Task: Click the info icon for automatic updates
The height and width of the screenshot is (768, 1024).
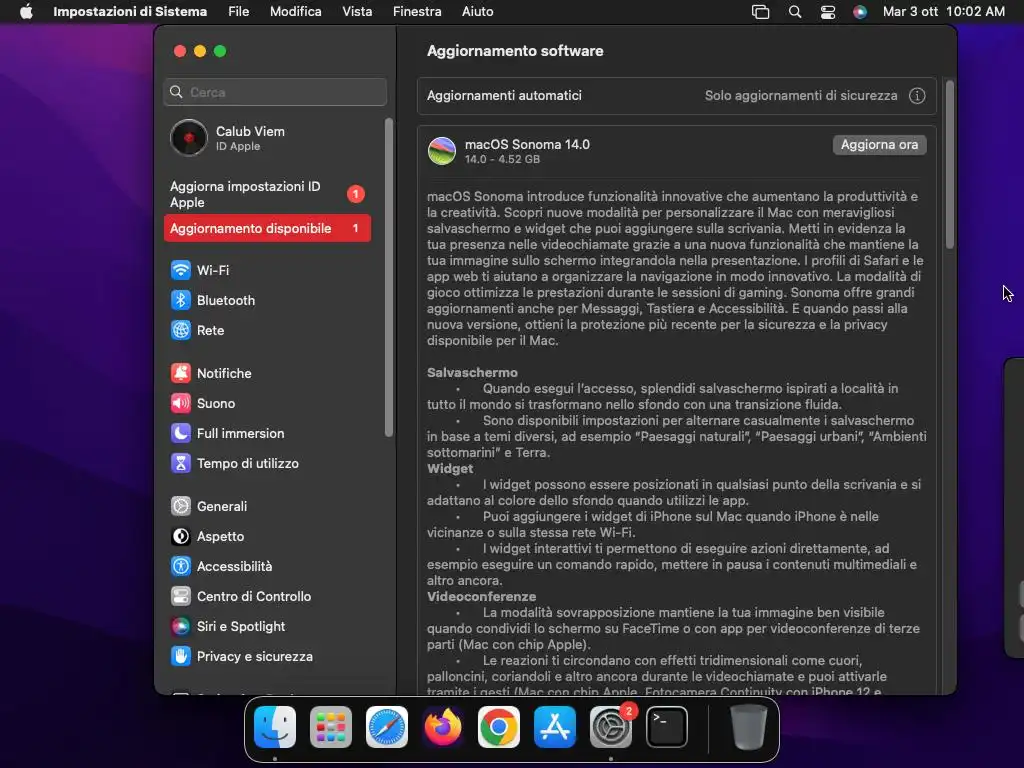Action: coord(917,96)
